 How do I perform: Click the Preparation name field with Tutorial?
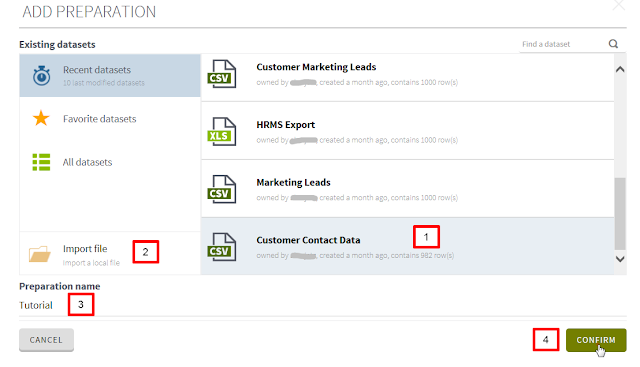click(322, 305)
